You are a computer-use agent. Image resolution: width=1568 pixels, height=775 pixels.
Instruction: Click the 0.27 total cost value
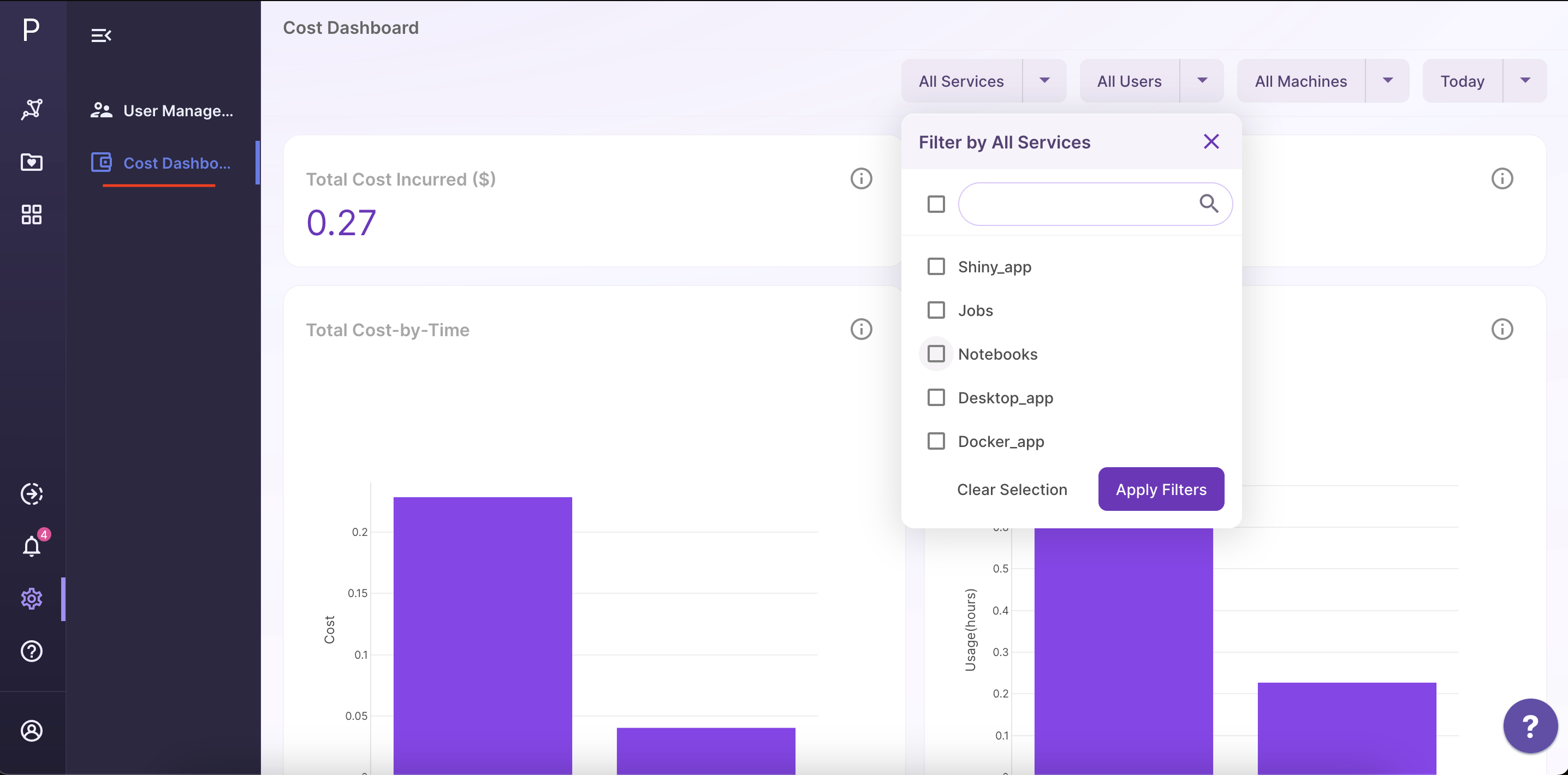(341, 223)
